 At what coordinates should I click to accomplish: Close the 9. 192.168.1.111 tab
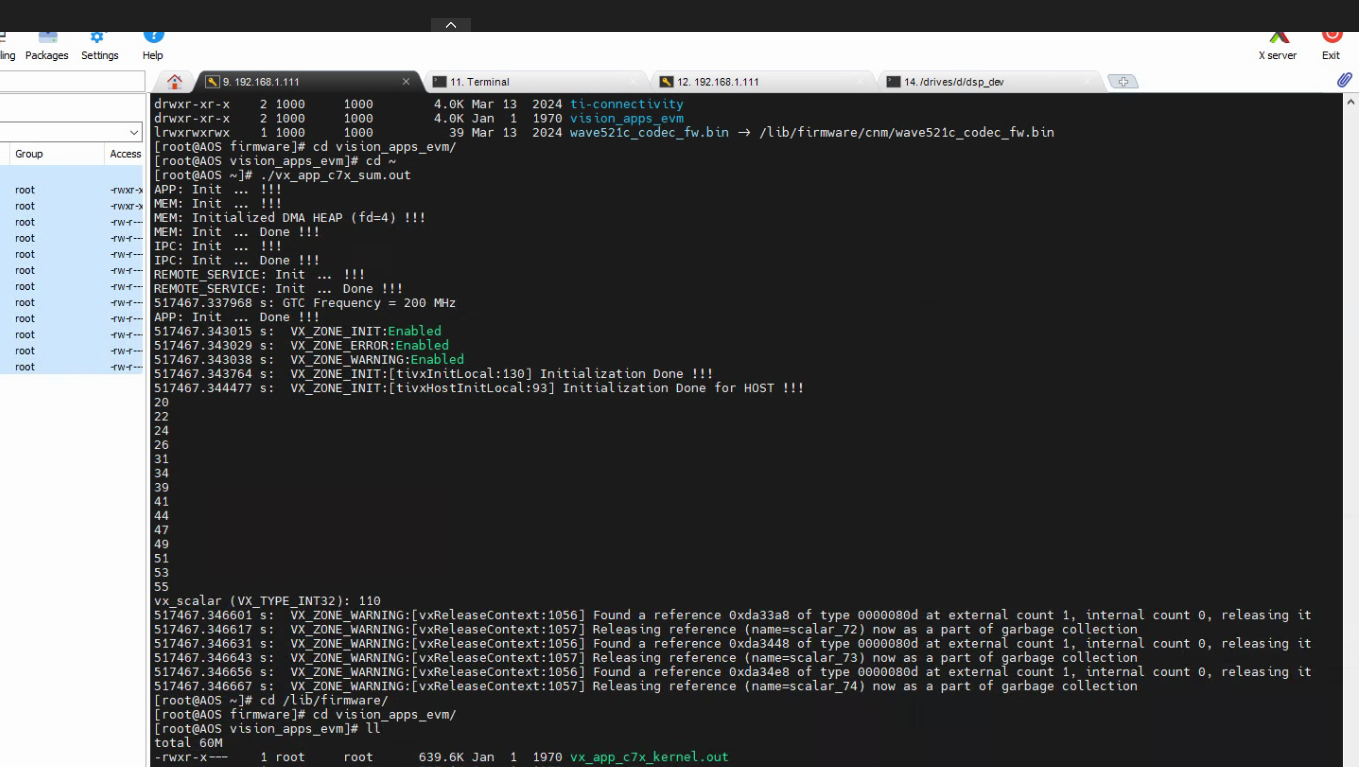(x=406, y=82)
